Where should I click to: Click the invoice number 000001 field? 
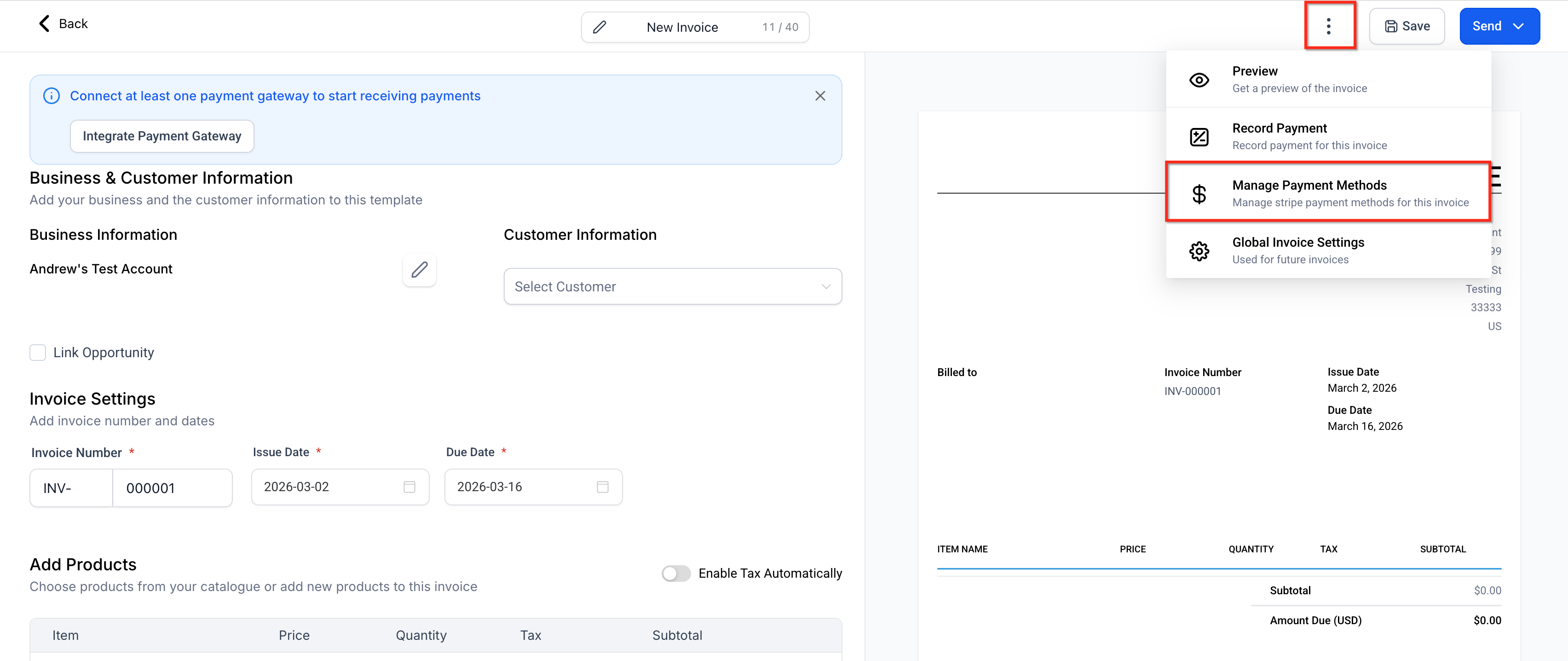point(172,488)
